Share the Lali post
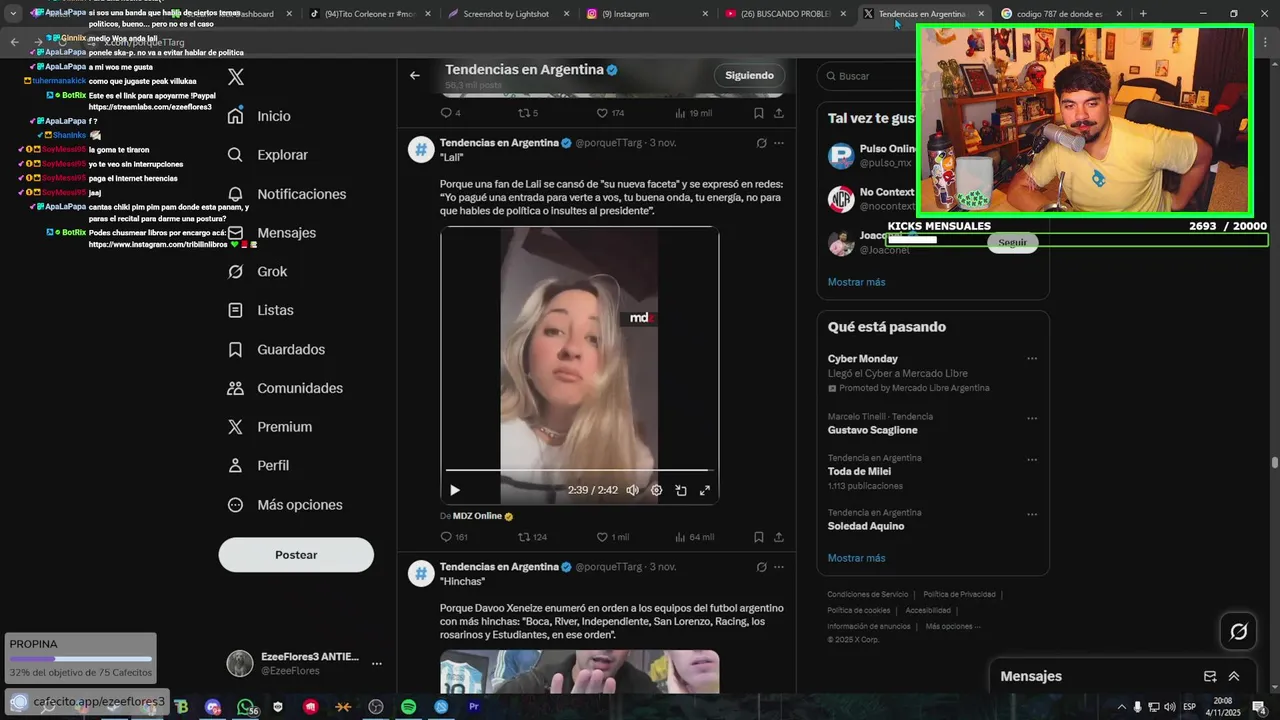Image resolution: width=1280 pixels, height=720 pixels. tap(779, 537)
